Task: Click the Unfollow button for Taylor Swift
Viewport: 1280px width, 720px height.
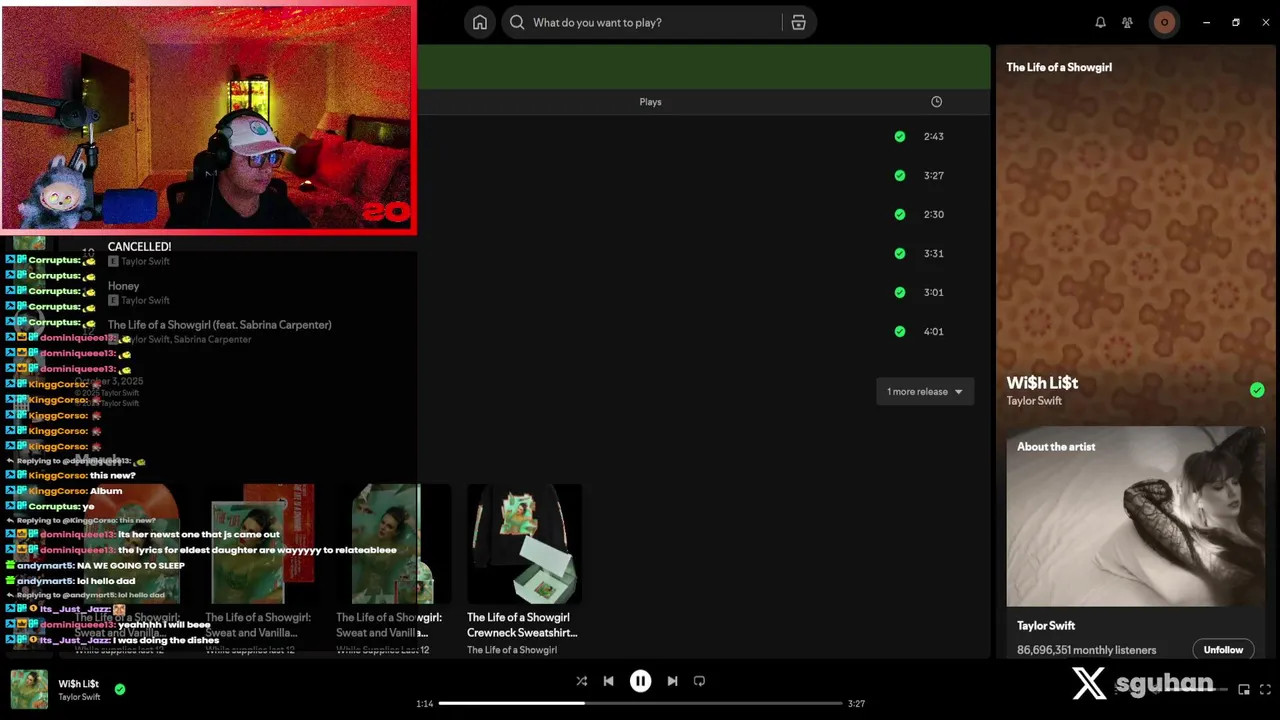Action: coord(1223,650)
